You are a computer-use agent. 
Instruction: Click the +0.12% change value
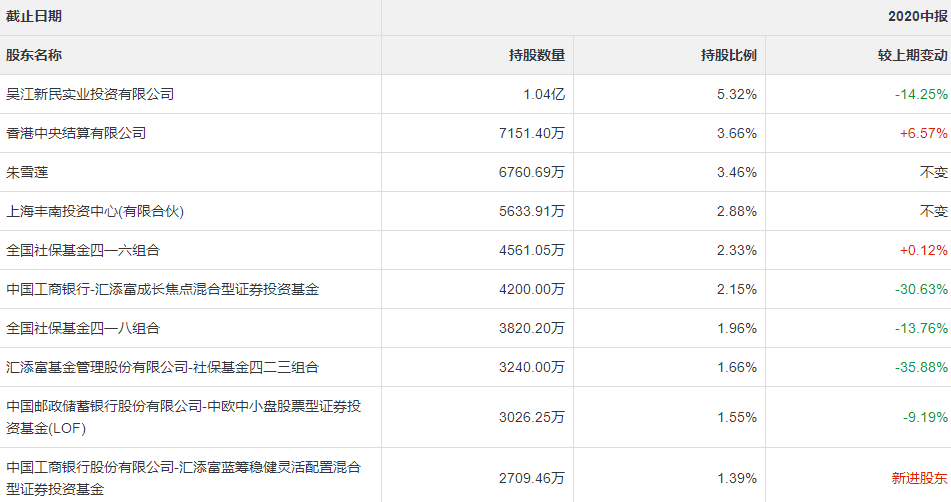pyautogui.click(x=924, y=250)
